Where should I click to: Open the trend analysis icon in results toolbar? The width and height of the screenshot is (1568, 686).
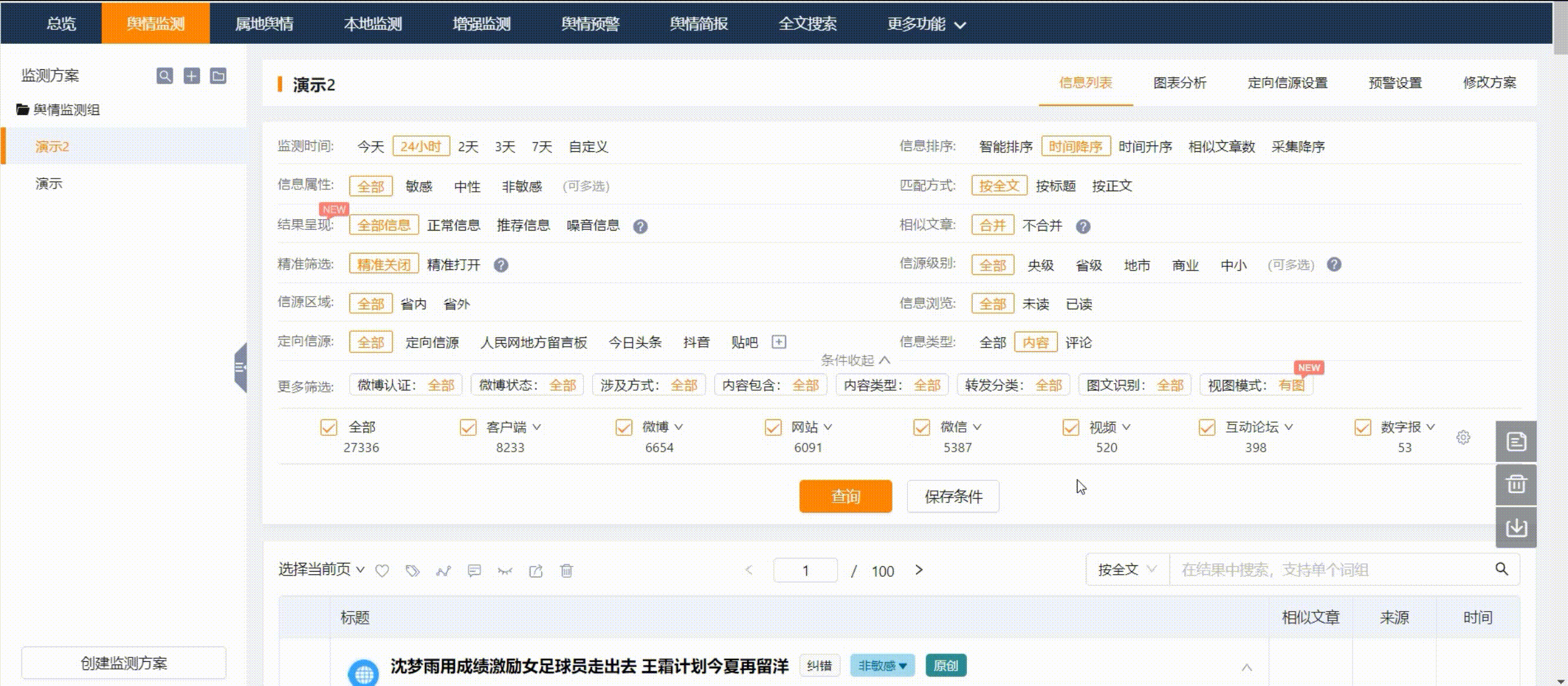pos(443,570)
